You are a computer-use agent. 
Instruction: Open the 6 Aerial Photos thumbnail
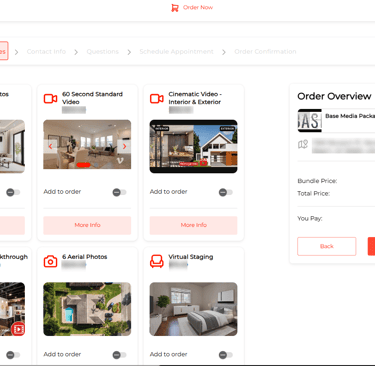point(87,309)
